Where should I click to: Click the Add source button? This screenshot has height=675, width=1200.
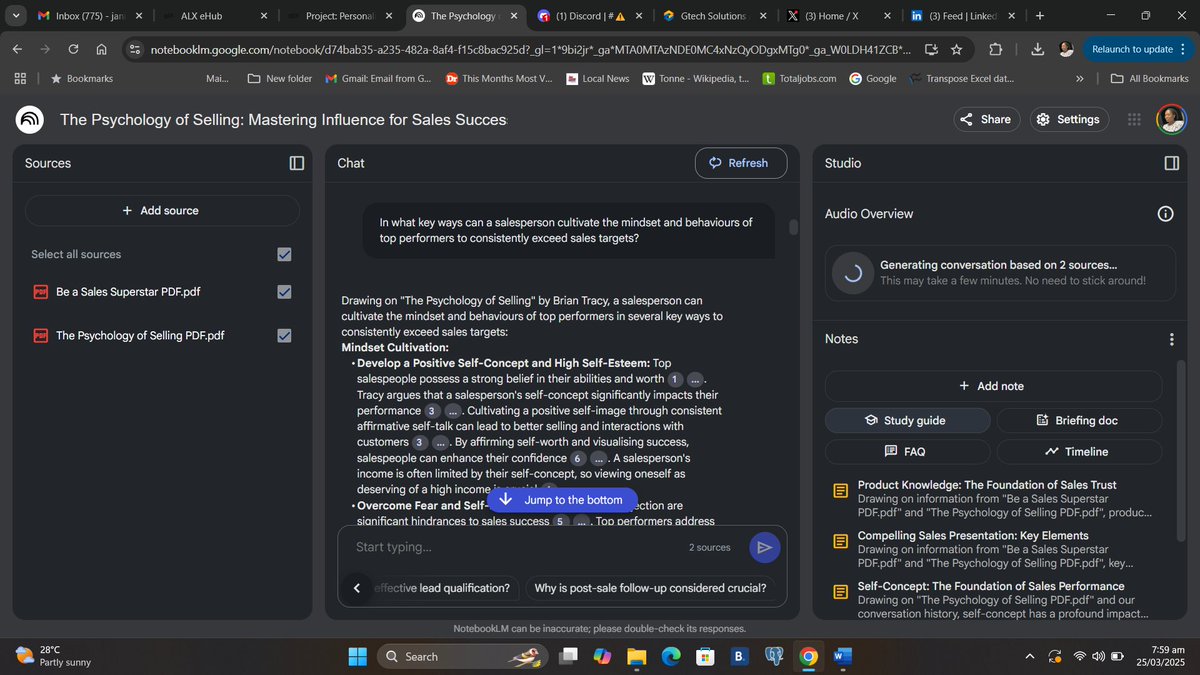(x=162, y=210)
